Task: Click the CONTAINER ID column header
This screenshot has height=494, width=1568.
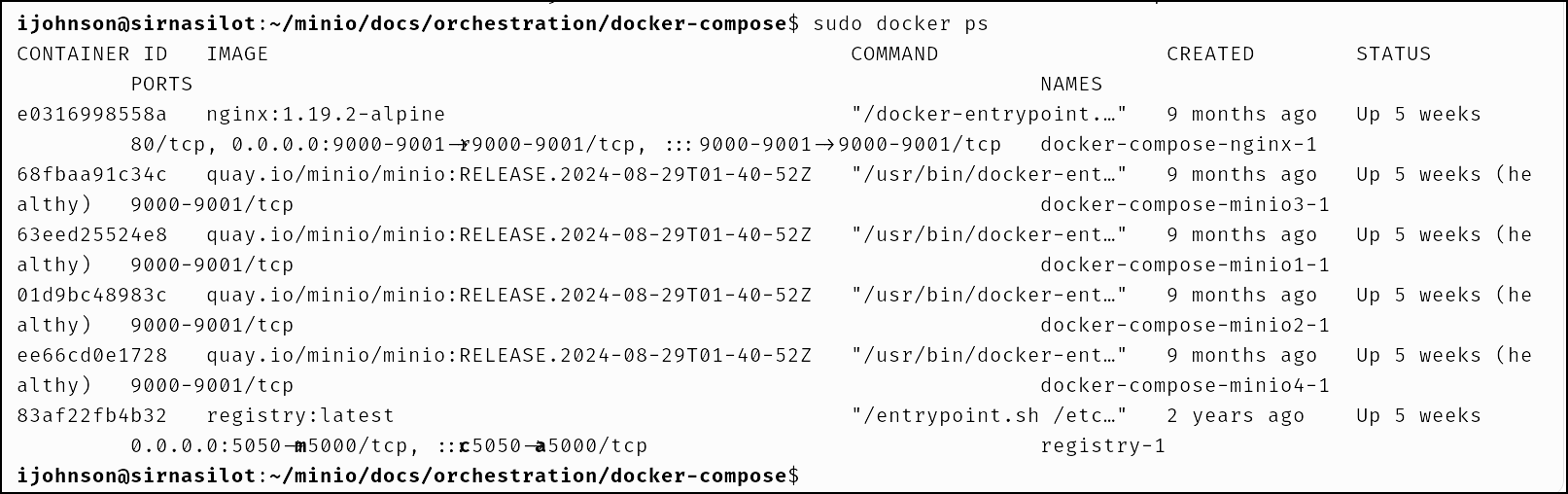Action: [91, 54]
